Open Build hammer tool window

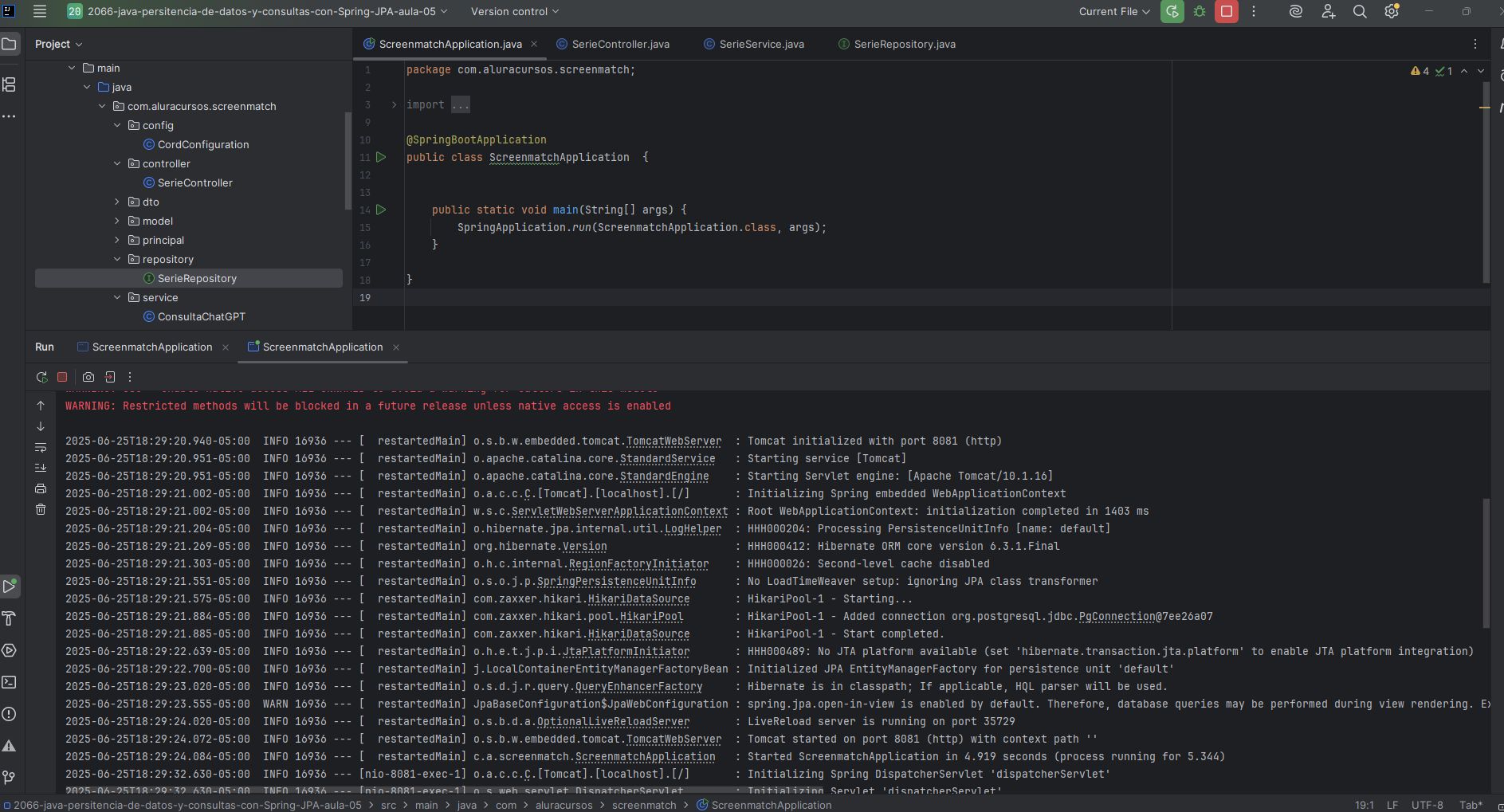point(10,618)
